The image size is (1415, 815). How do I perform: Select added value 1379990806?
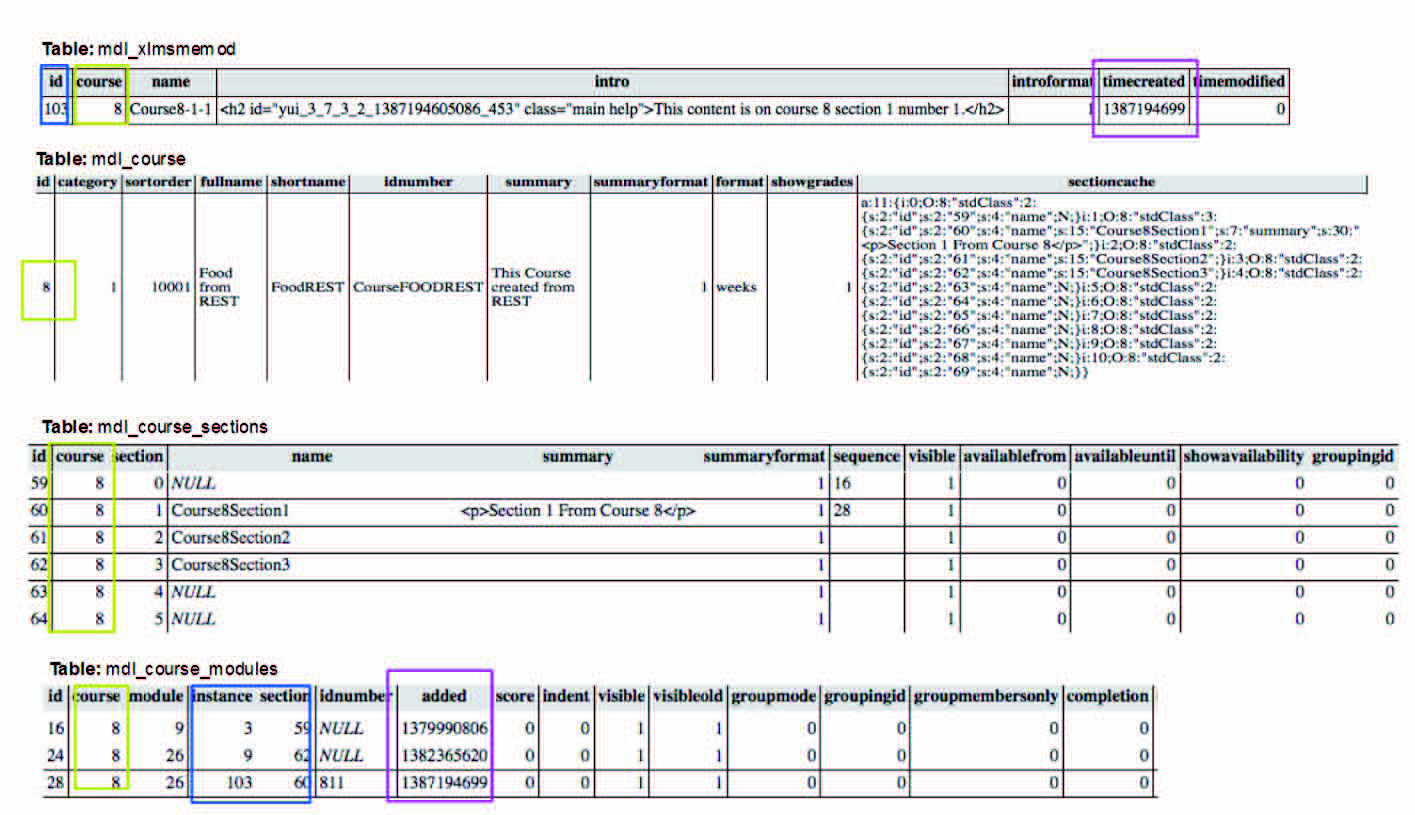click(x=445, y=728)
